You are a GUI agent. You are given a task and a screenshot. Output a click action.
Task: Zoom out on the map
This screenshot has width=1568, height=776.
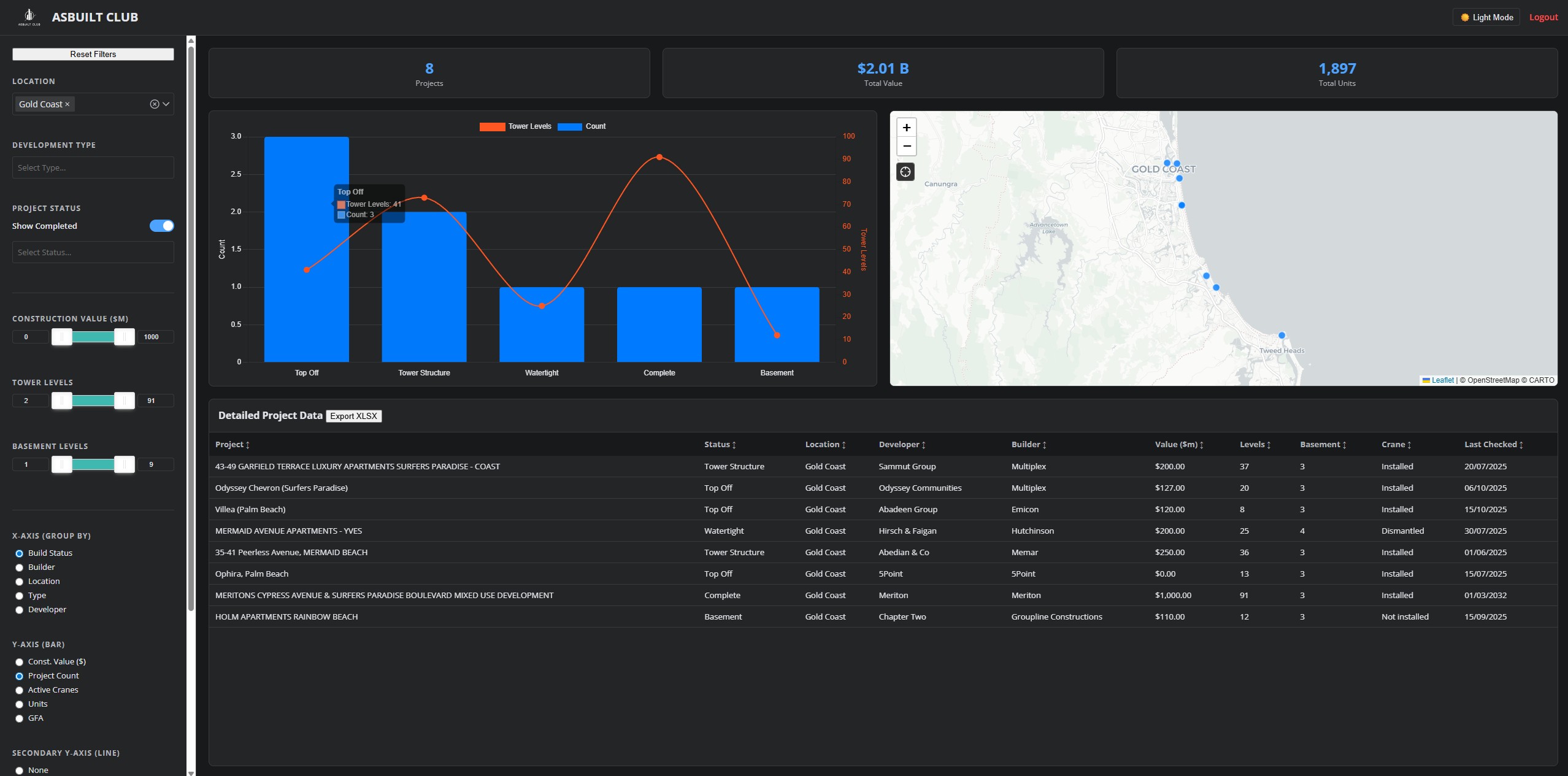[906, 146]
